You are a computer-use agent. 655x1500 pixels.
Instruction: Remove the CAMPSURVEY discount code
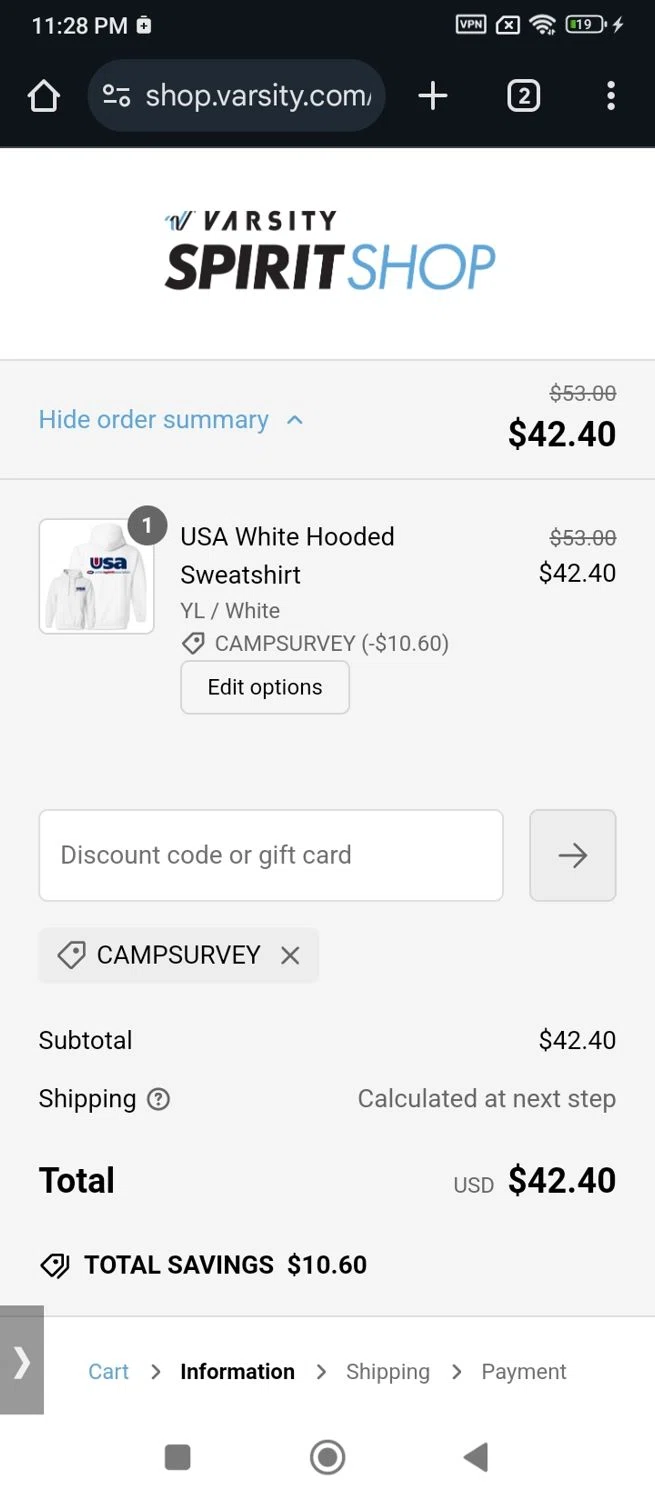[290, 955]
